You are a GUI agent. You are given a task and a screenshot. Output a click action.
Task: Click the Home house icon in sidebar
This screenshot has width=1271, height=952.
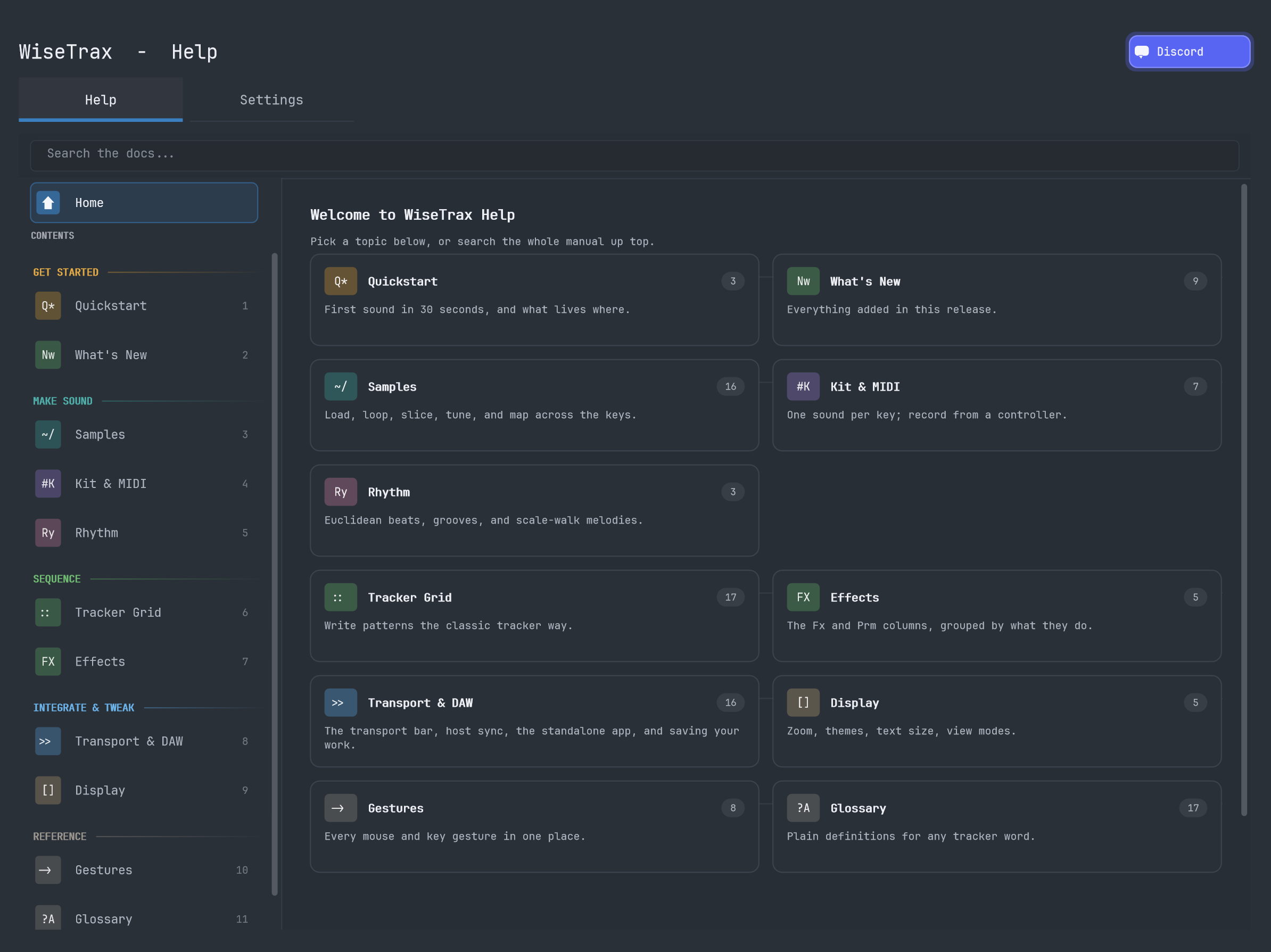[x=48, y=203]
